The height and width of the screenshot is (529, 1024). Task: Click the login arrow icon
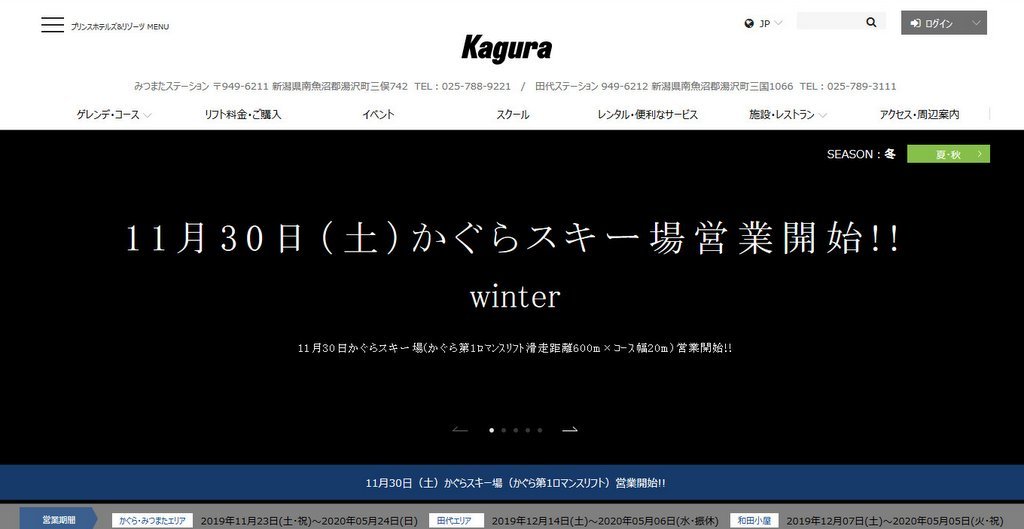tap(916, 24)
